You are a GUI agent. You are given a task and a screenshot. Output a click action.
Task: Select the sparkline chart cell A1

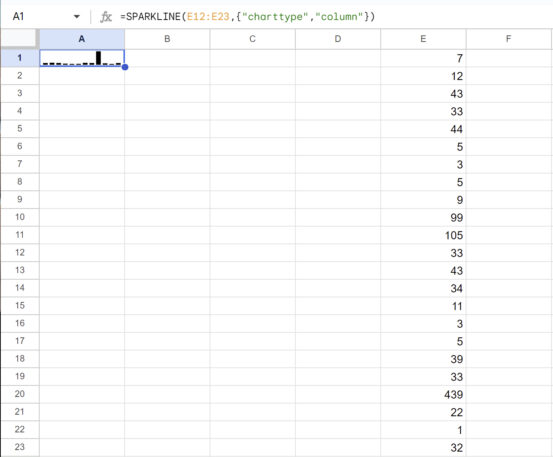pyautogui.click(x=82, y=58)
